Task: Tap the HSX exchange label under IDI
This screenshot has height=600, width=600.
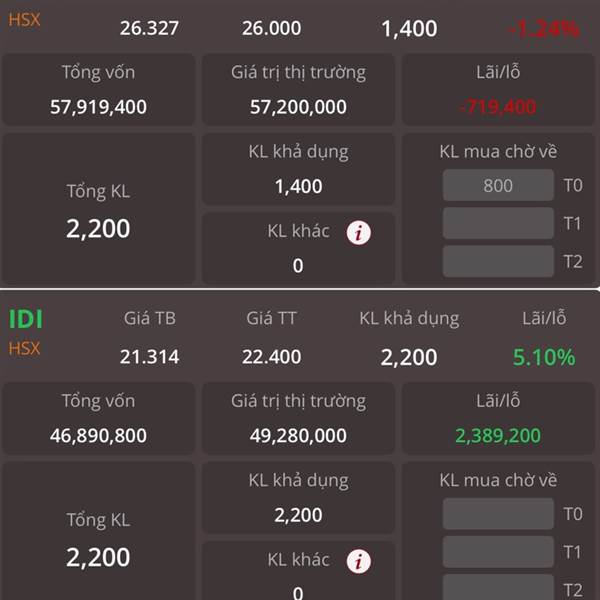Action: pyautogui.click(x=24, y=349)
